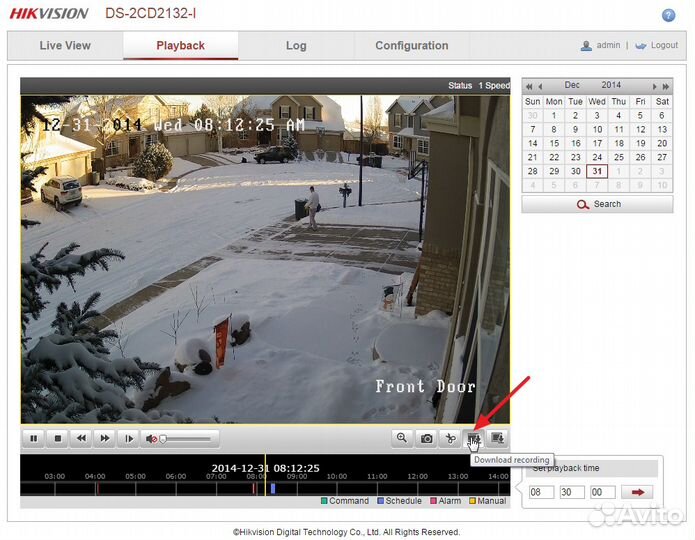This screenshot has width=695, height=540.
Task: Pause the video playback
Action: pyautogui.click(x=34, y=438)
